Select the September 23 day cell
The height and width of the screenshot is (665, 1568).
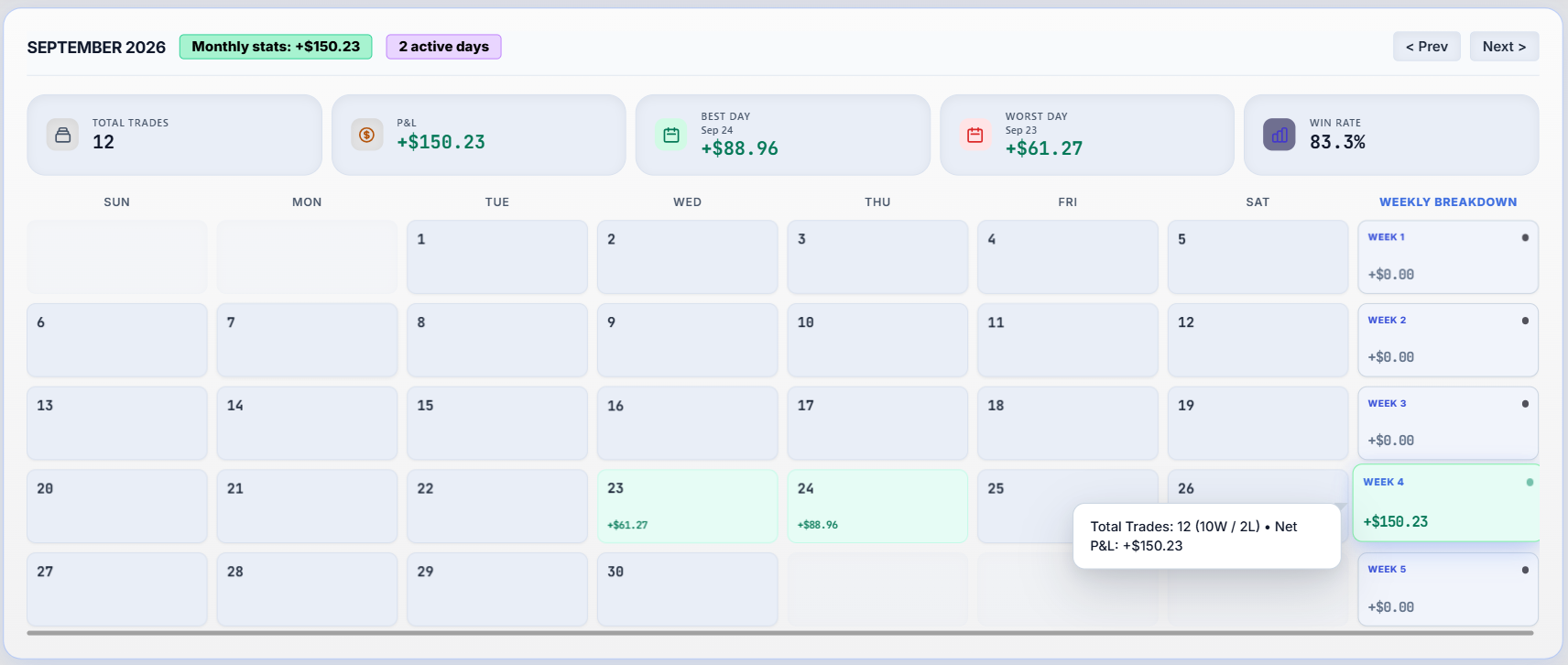point(687,507)
